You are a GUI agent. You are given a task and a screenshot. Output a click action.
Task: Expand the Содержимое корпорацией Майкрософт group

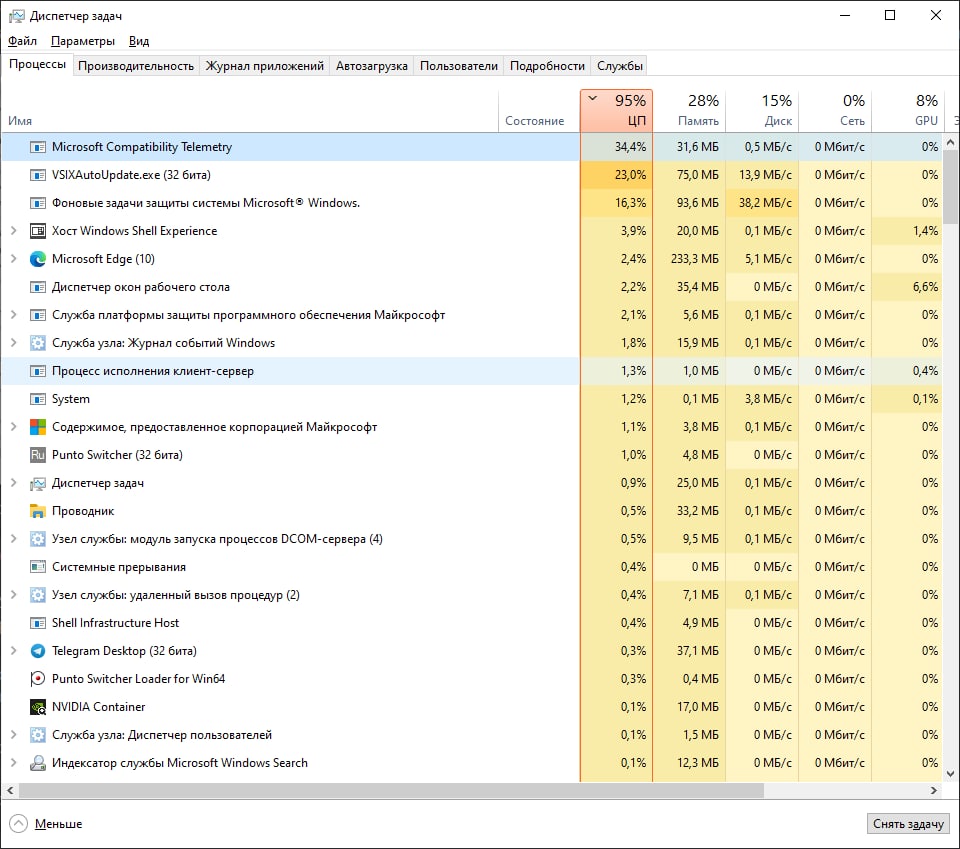13,427
